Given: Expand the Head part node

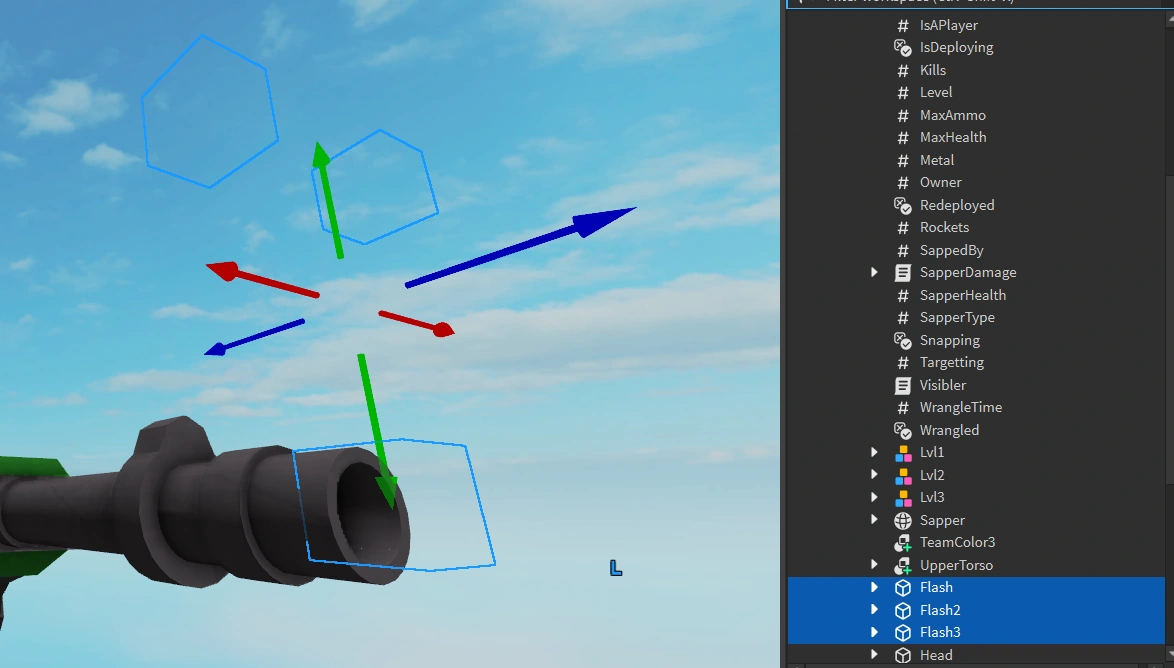Looking at the screenshot, I should (874, 655).
